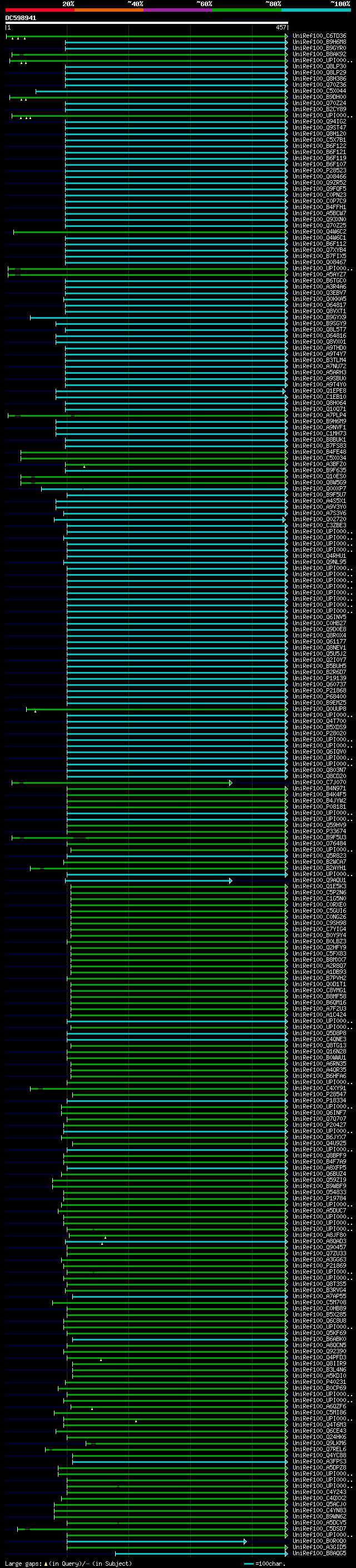
Task: Click the UniRef100_A5AY27 label
Action: pyautogui.click(x=319, y=275)
